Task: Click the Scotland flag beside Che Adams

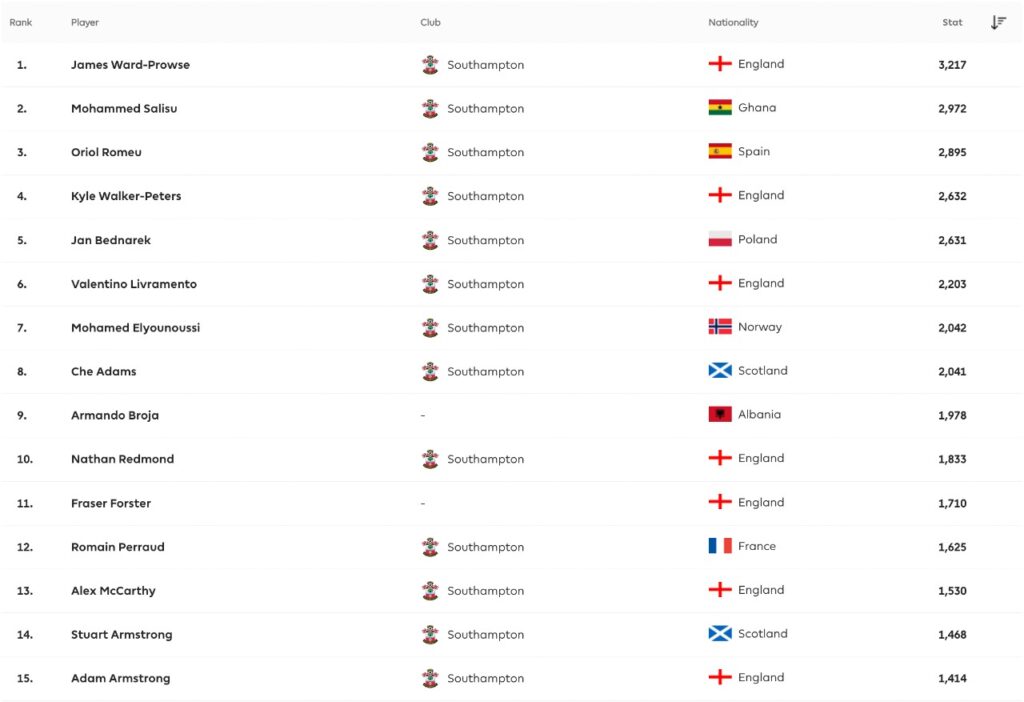Action: (720, 370)
